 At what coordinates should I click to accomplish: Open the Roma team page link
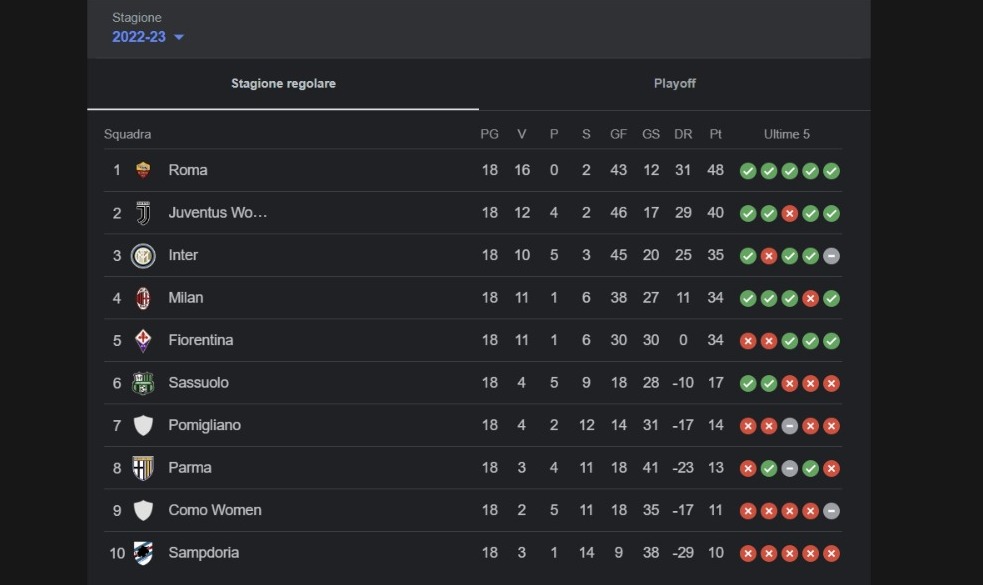coord(186,170)
